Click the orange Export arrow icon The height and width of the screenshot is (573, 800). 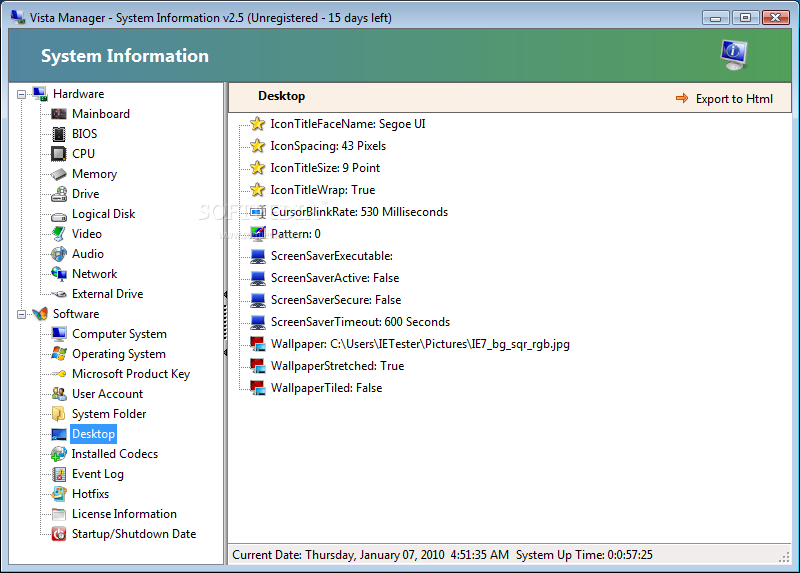point(682,98)
